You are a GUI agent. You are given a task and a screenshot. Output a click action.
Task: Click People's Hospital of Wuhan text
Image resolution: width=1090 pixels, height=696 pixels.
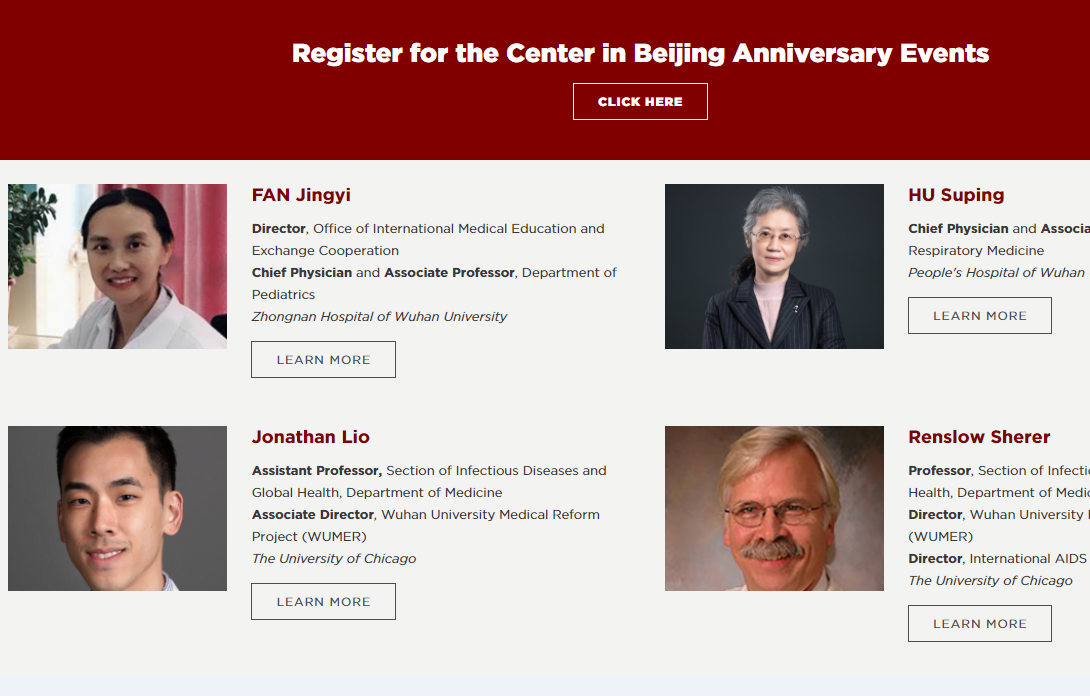(996, 273)
